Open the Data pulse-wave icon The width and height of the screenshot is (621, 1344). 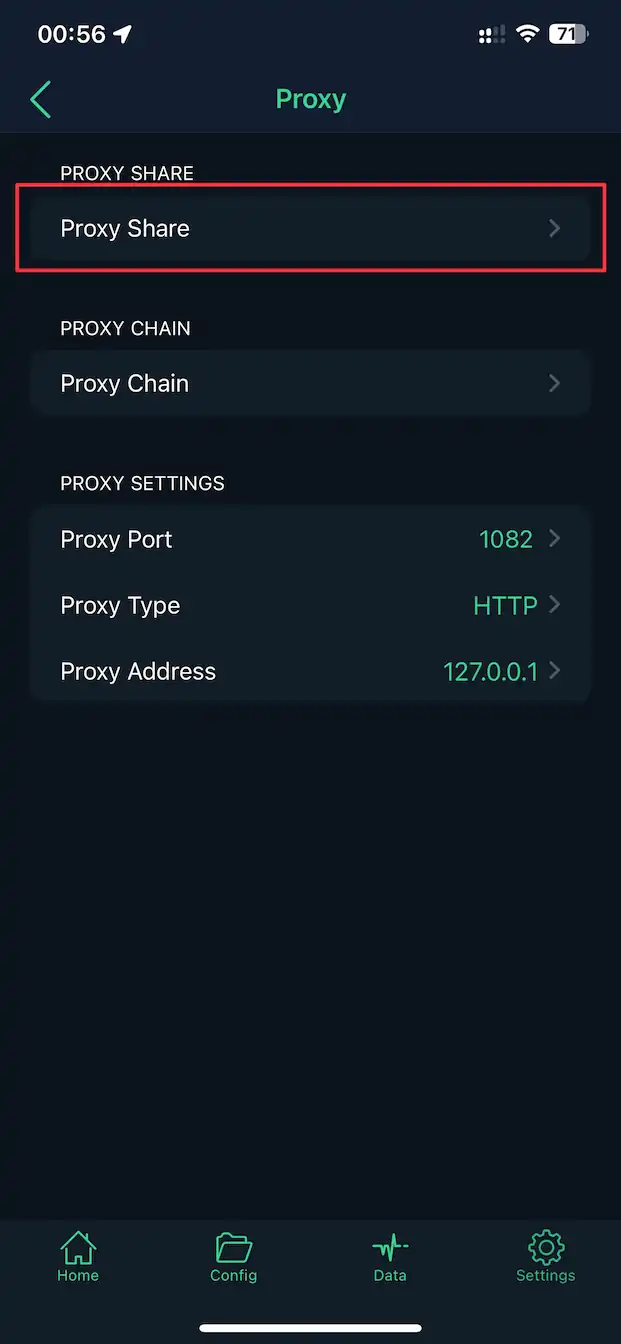[x=390, y=1248]
